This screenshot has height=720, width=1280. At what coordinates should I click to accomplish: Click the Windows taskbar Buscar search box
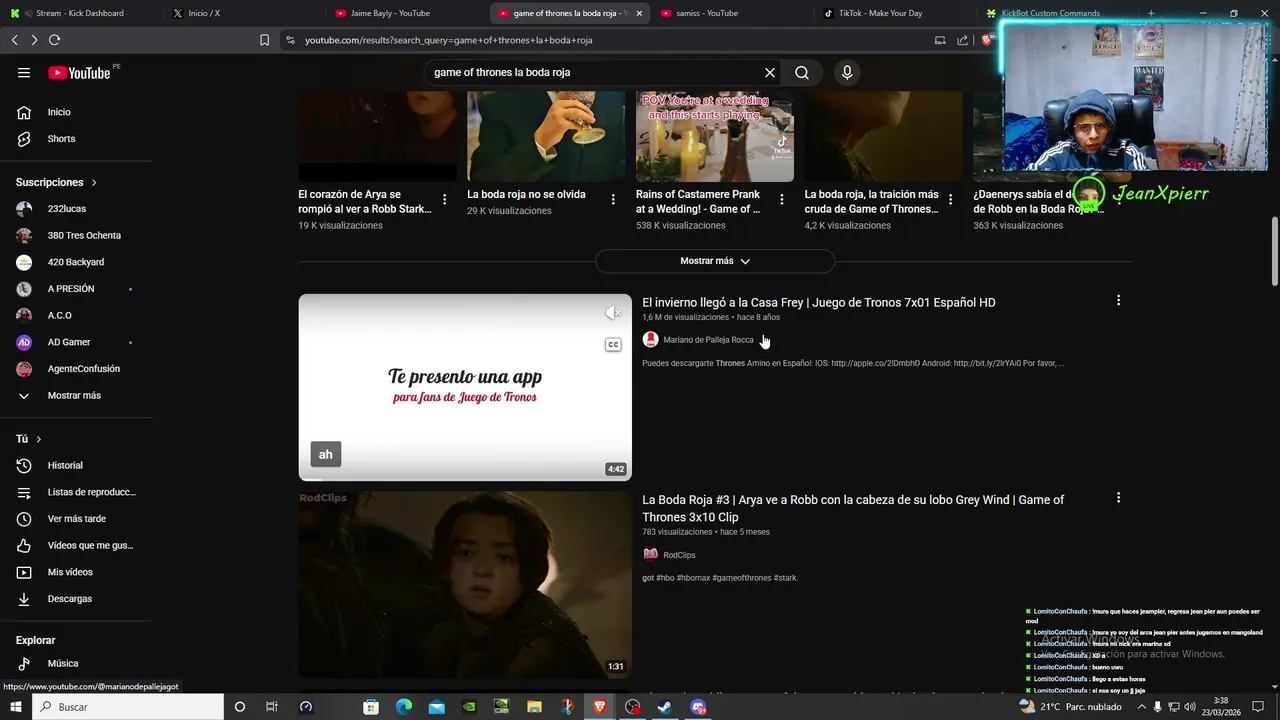click(128, 707)
